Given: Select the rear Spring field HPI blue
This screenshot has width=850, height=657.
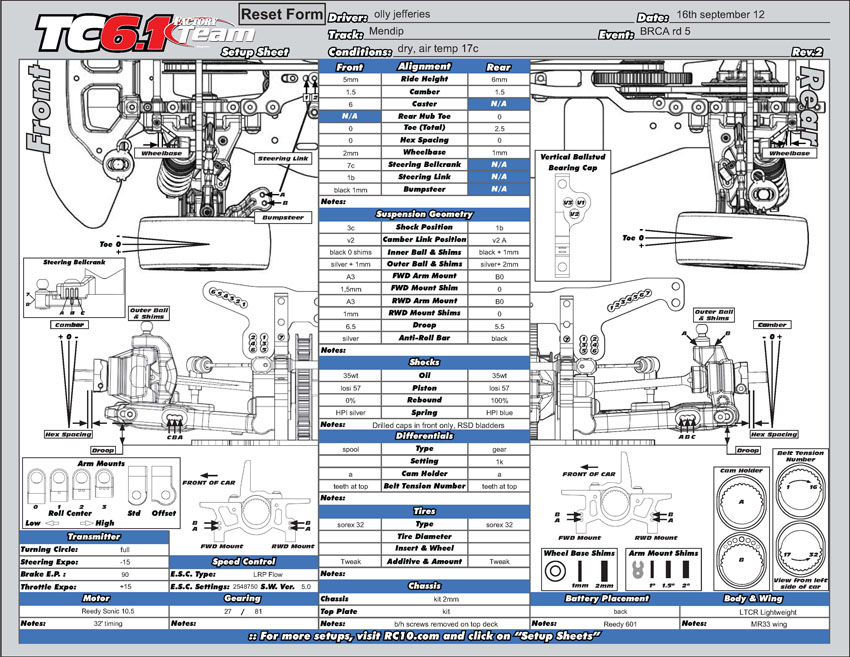Looking at the screenshot, I should (499, 413).
